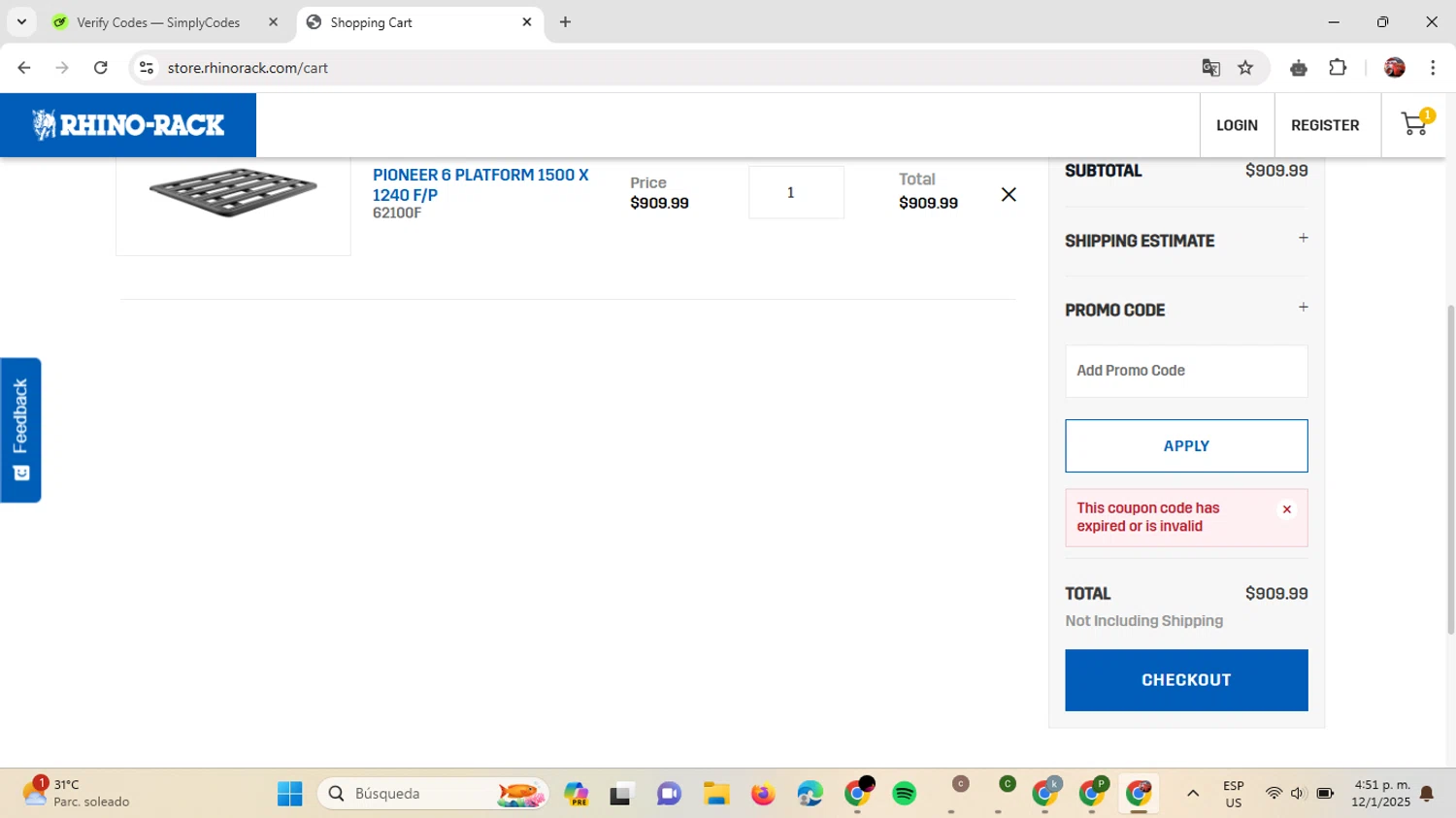Bookmark this page with star icon
1456x818 pixels.
click(1245, 68)
